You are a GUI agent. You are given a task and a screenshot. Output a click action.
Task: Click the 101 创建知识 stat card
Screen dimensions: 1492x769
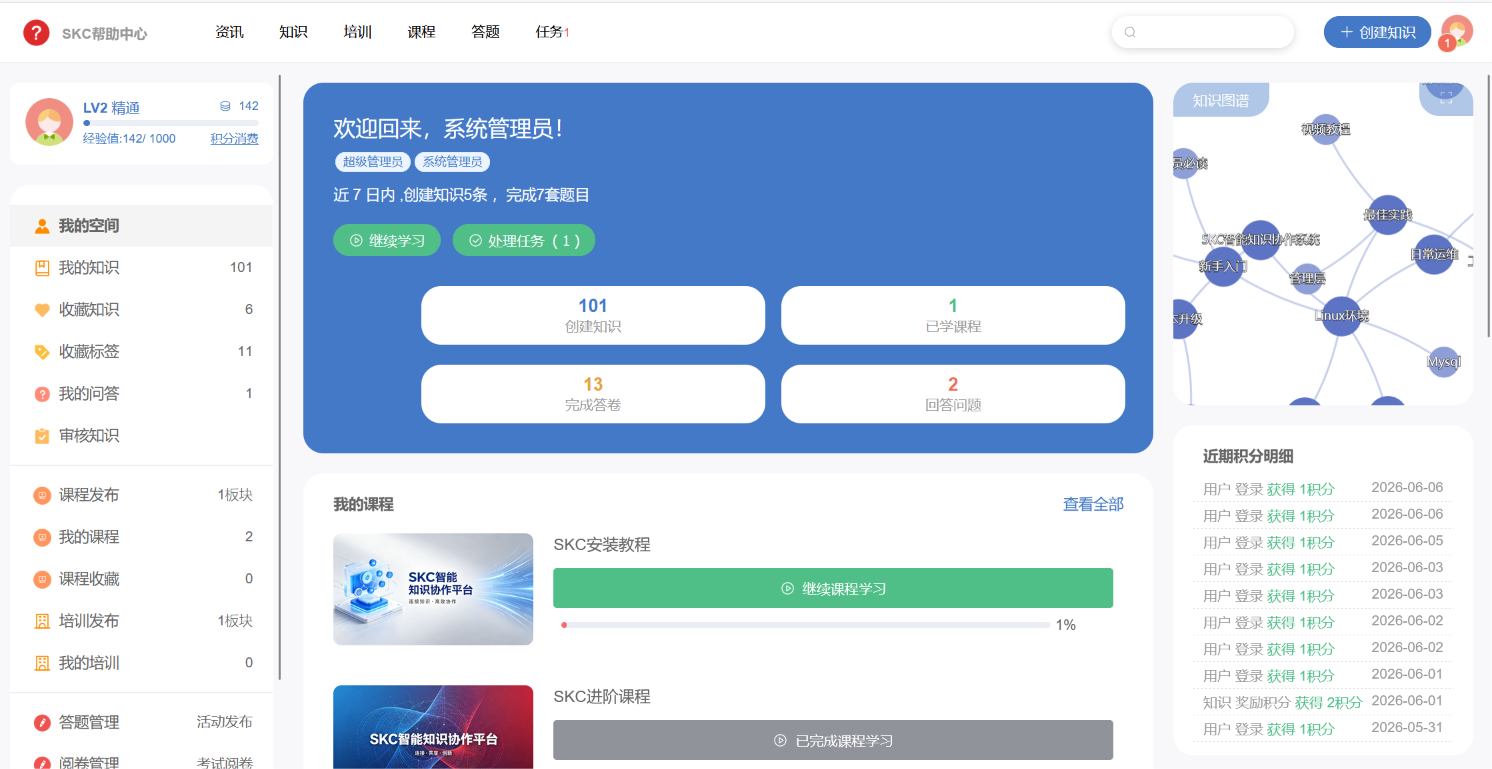click(593, 315)
